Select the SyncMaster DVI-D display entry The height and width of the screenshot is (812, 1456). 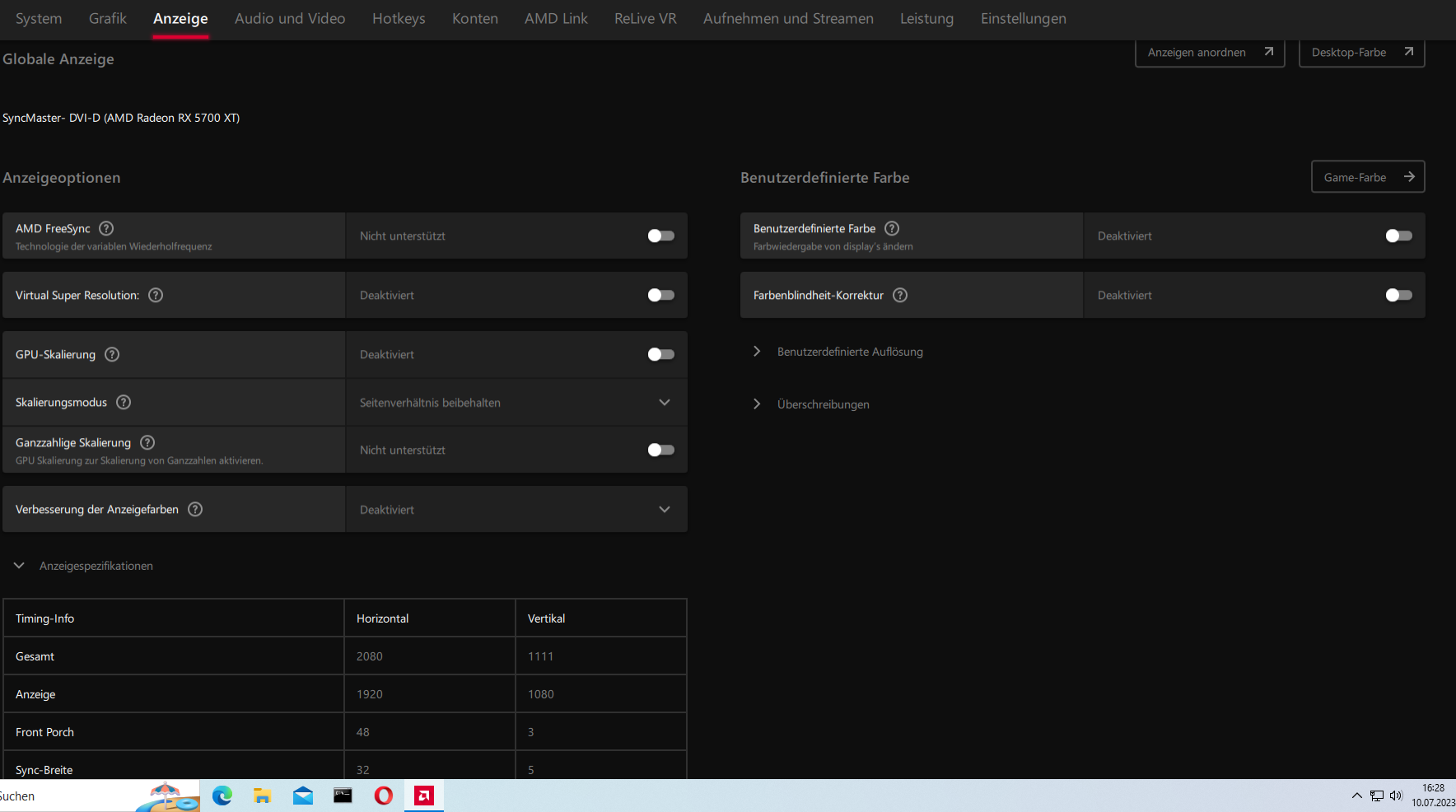121,118
